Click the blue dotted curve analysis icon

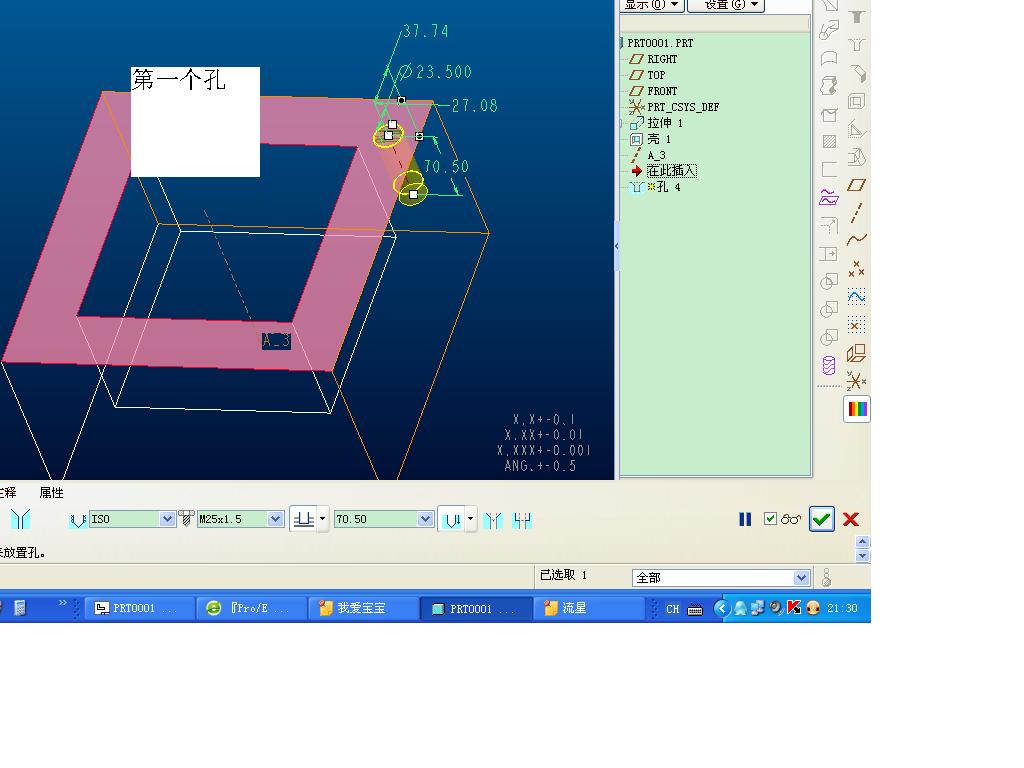coord(856,297)
